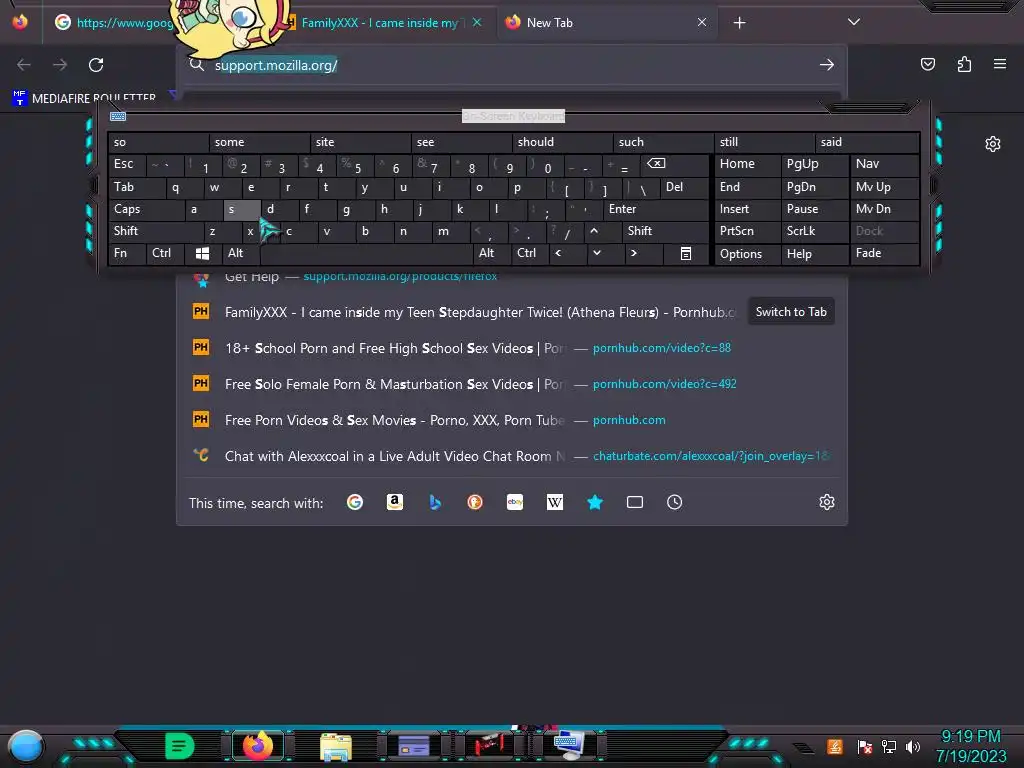Screen dimensions: 1024x768
Task: Click the Del key on keyboard
Action: 684,187
